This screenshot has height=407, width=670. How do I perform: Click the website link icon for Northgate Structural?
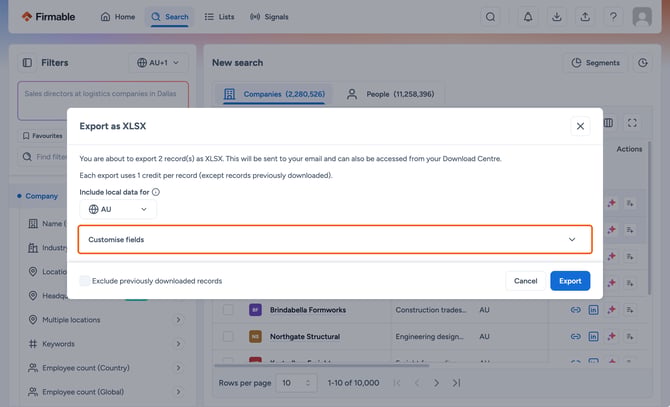click(576, 337)
